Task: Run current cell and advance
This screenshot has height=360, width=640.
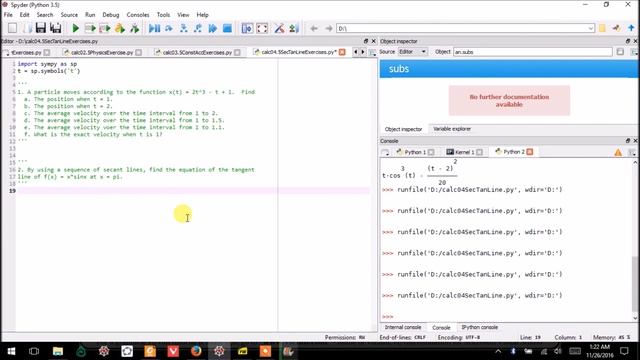Action: click(105, 28)
